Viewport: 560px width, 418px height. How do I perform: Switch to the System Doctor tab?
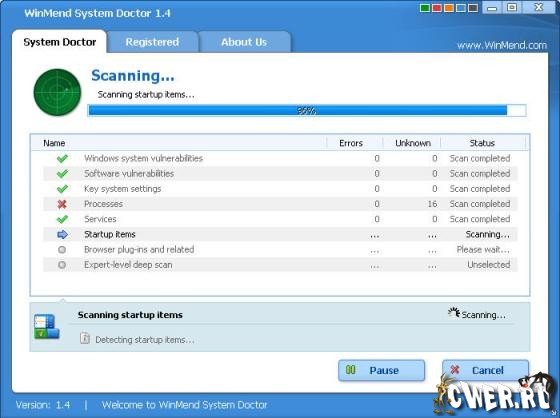click(59, 42)
